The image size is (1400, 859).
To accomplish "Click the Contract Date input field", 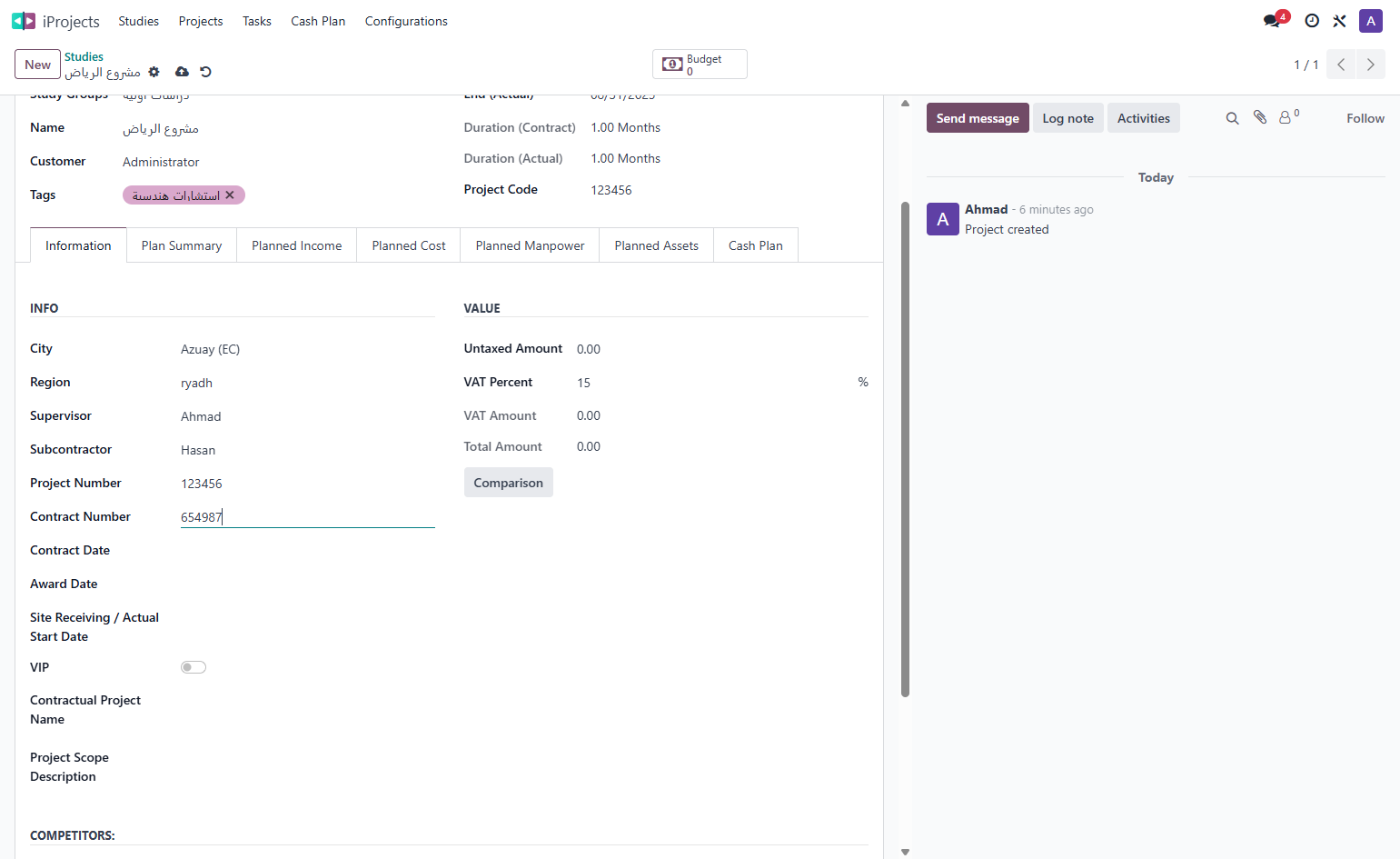I will coord(308,551).
